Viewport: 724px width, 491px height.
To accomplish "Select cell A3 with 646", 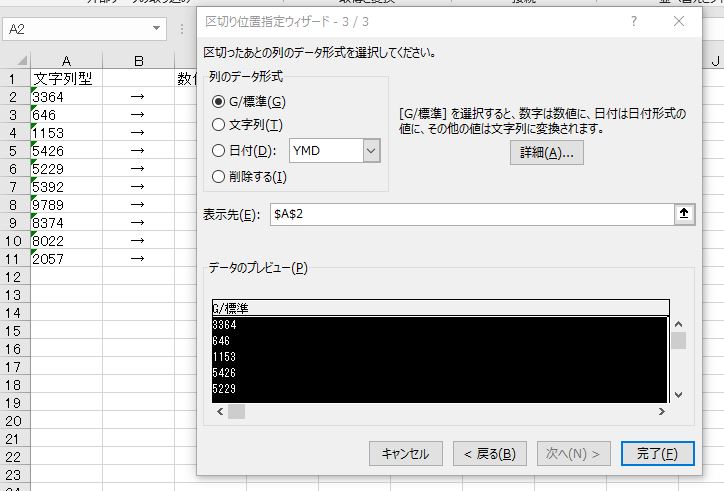I will point(66,115).
